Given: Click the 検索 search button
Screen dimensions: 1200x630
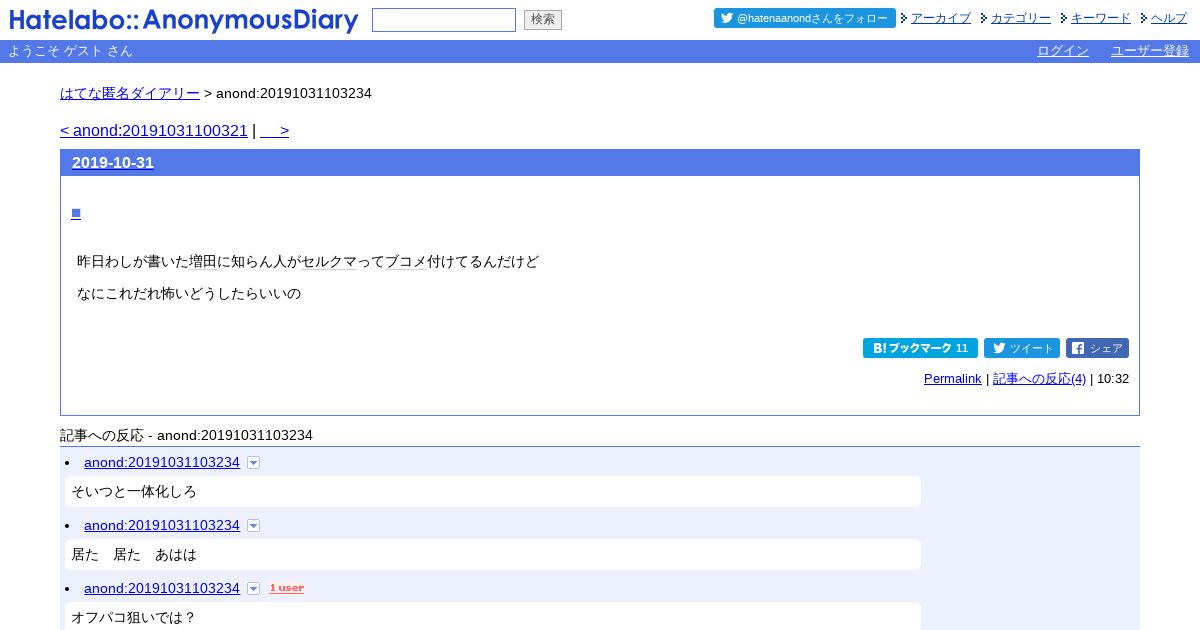Looking at the screenshot, I should point(543,20).
